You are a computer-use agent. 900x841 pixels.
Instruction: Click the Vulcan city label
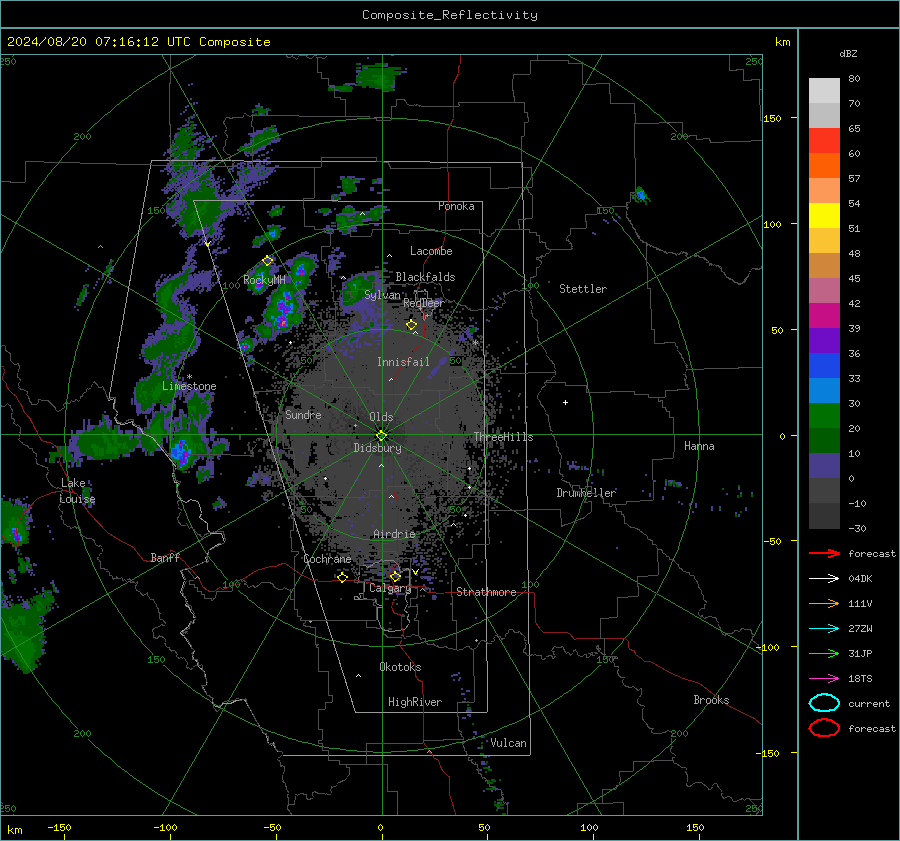(x=508, y=743)
